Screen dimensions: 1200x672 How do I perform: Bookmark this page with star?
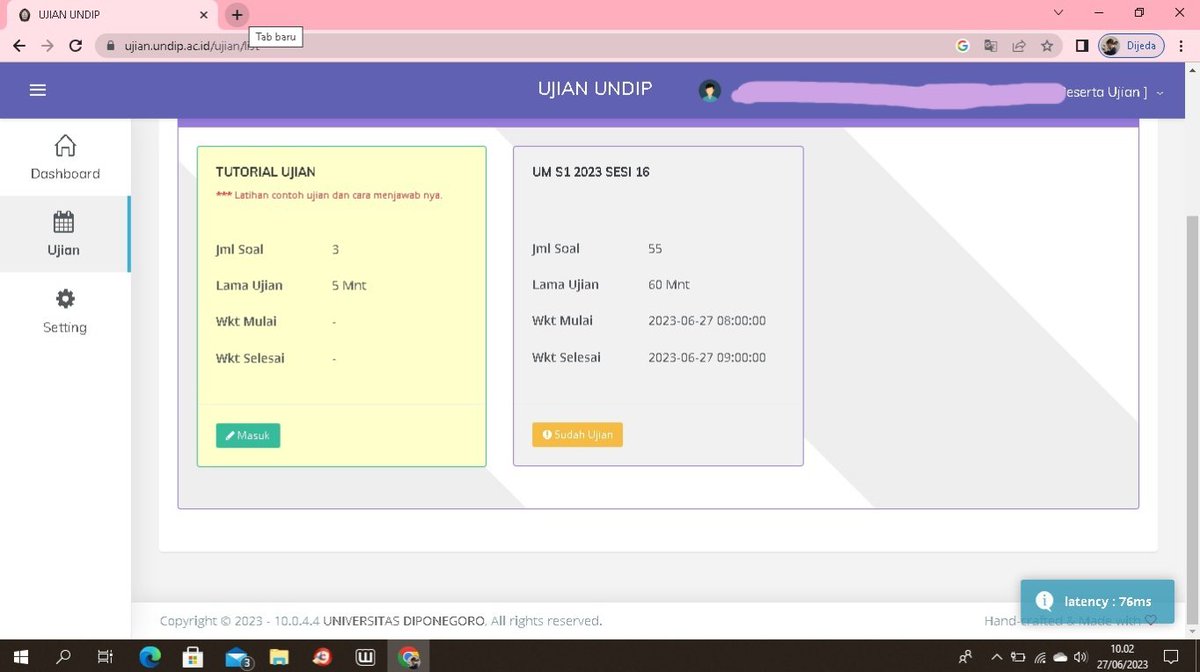[x=1047, y=46]
